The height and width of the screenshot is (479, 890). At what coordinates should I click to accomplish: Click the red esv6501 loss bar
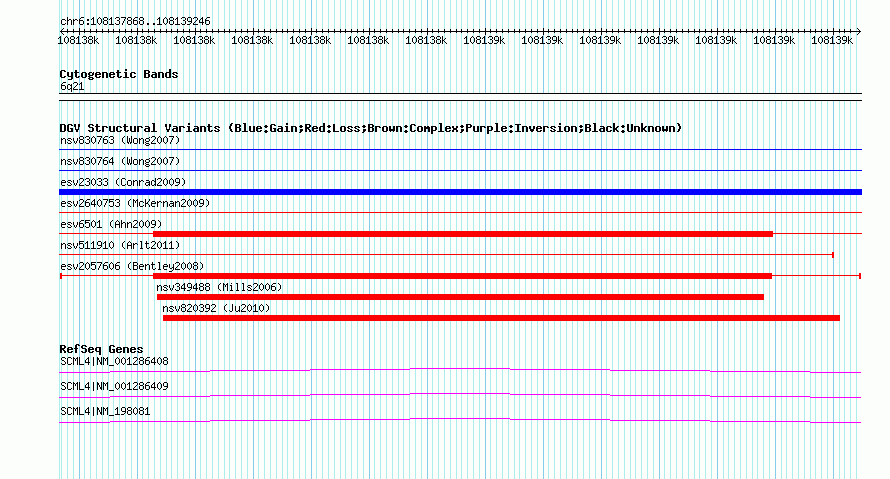pyautogui.click(x=463, y=234)
